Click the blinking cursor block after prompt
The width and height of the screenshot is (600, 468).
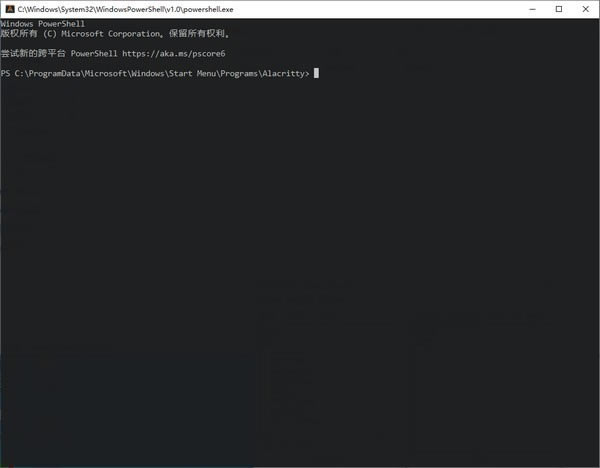(316, 73)
